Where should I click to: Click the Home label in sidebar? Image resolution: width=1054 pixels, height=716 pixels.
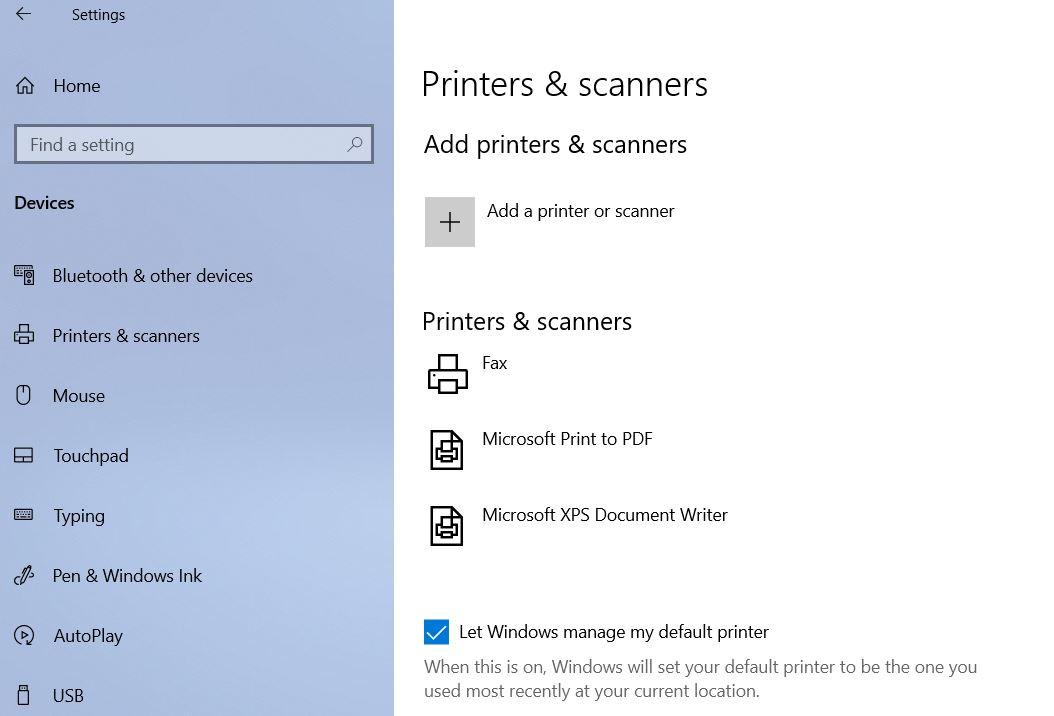coord(76,86)
